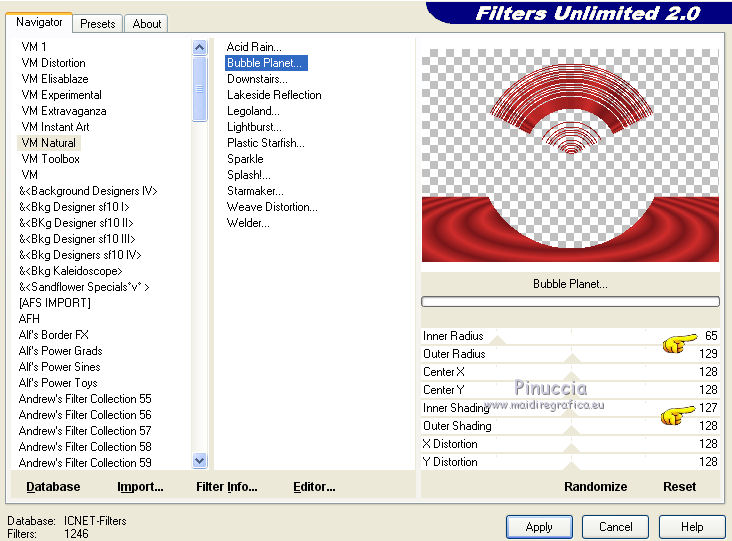
Task: Select the &<Sandflower Specials°v° > category
Action: (84, 287)
